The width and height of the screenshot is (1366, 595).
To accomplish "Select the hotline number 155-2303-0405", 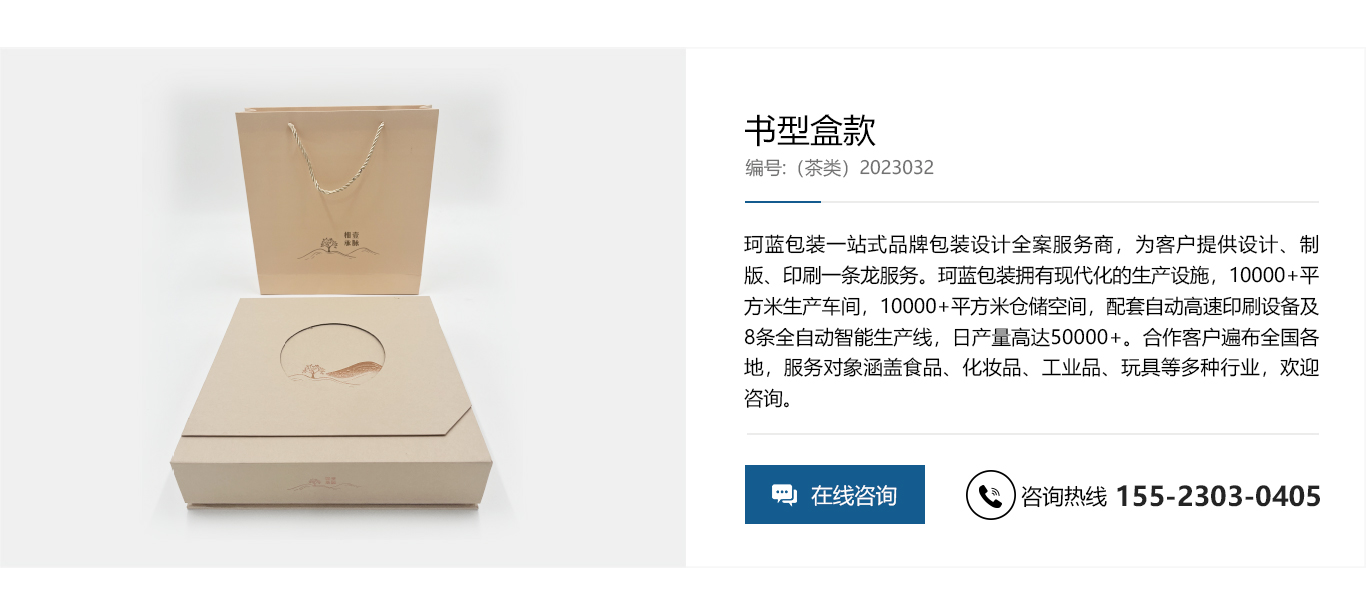I will (x=1218, y=496).
